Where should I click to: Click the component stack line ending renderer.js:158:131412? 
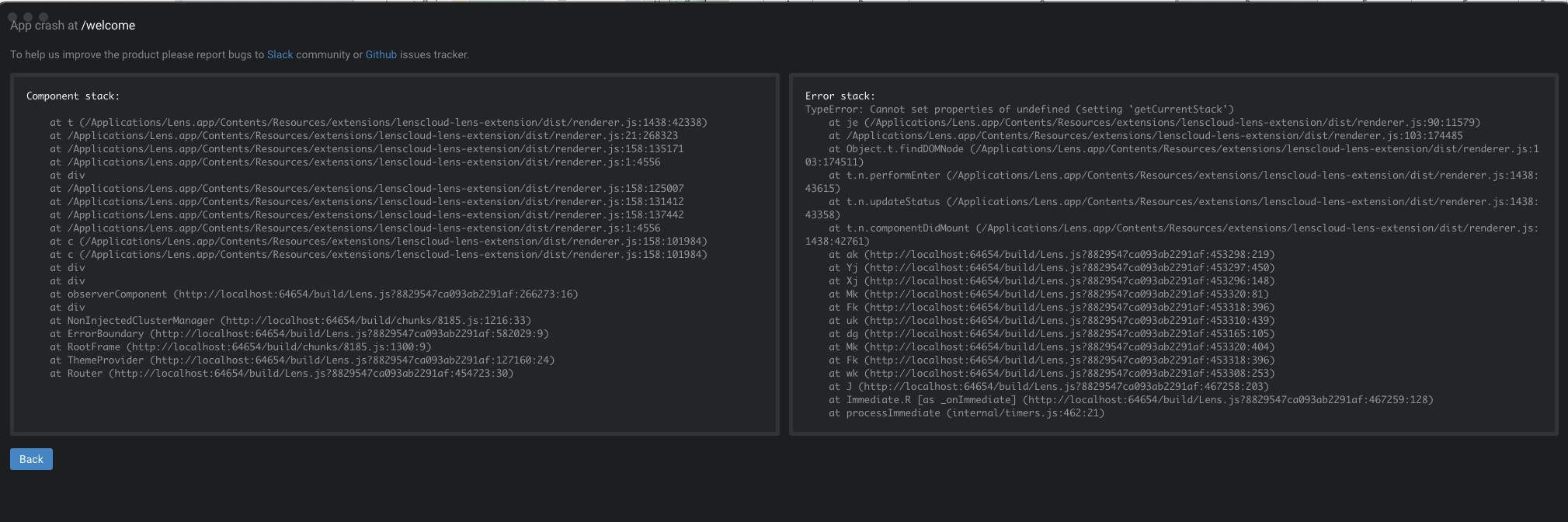click(367, 202)
